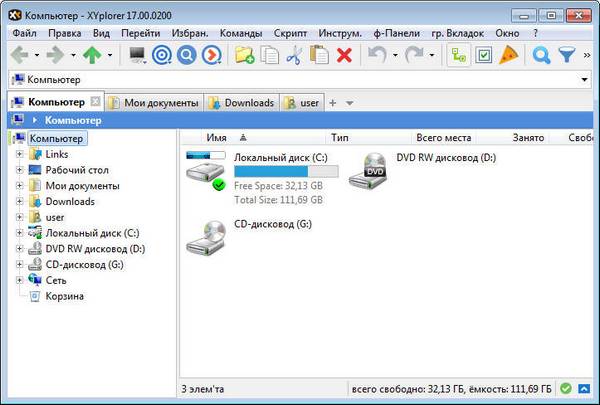Click the blue Find circle icon
This screenshot has height=405, width=600.
187,55
